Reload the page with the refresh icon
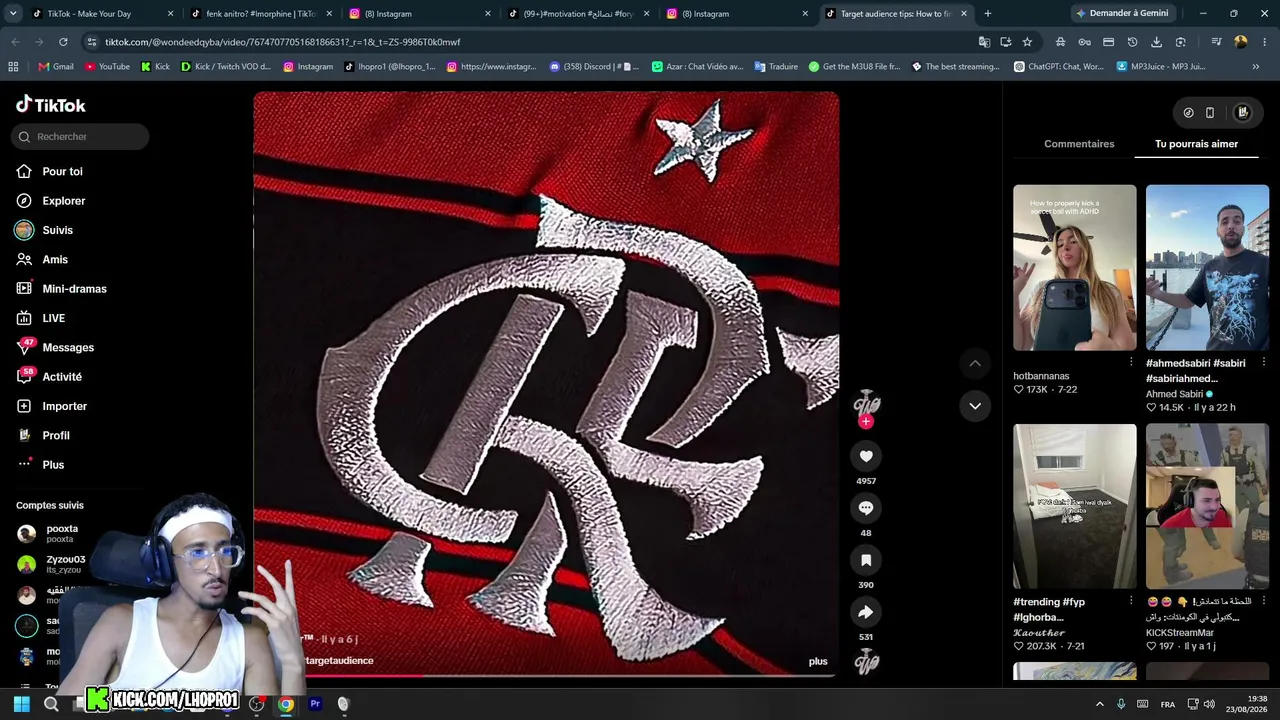Screen dimensions: 1280x720 [63, 42]
